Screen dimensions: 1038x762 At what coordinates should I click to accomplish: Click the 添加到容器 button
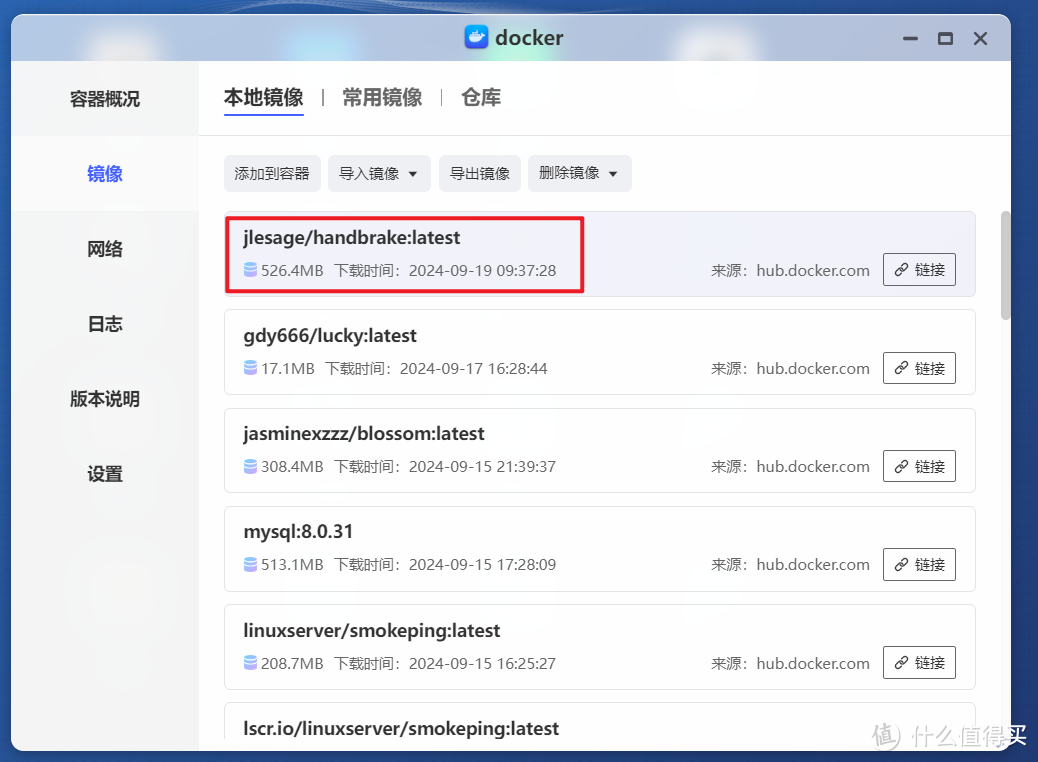click(271, 173)
